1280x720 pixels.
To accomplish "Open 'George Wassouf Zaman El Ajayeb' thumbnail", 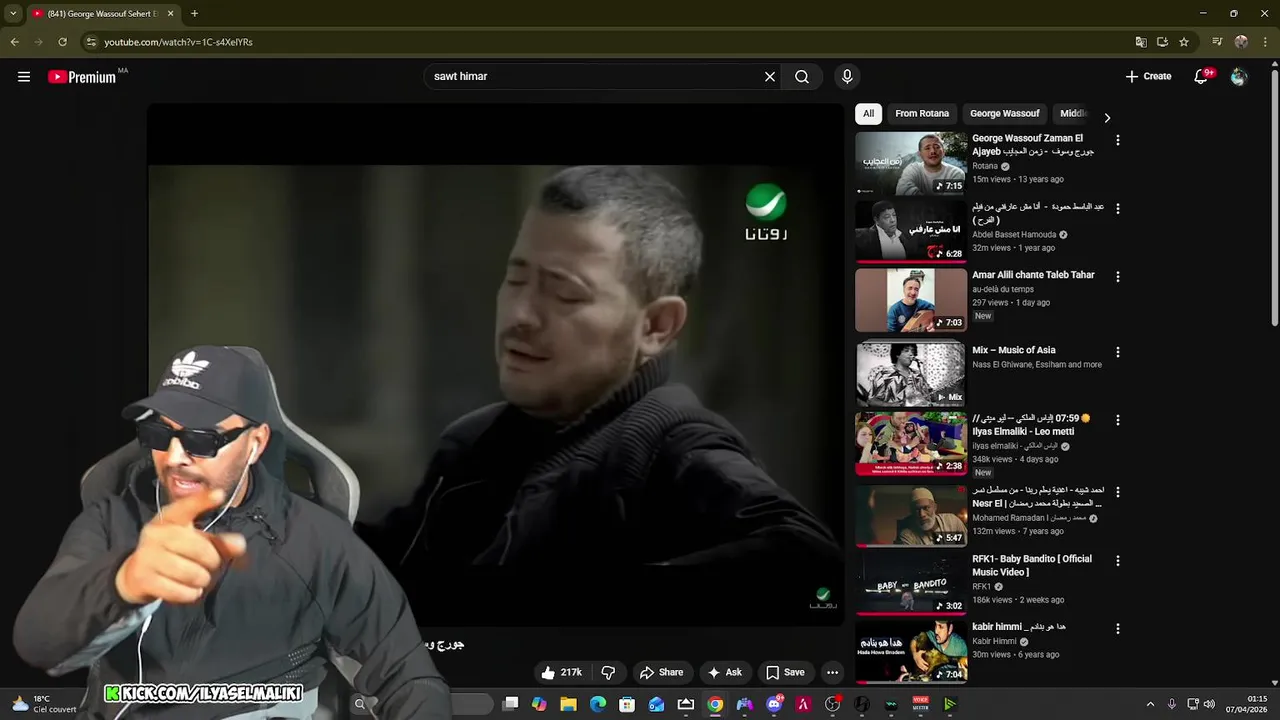I will [x=911, y=163].
